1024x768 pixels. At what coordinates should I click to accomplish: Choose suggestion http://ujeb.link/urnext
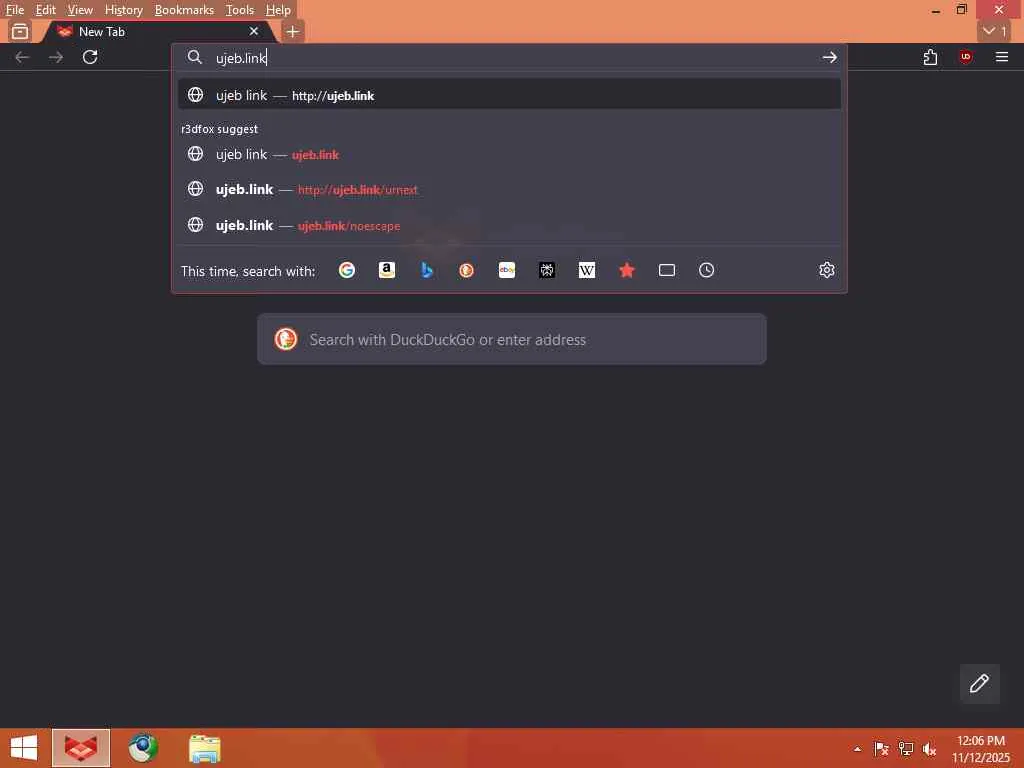click(x=509, y=189)
